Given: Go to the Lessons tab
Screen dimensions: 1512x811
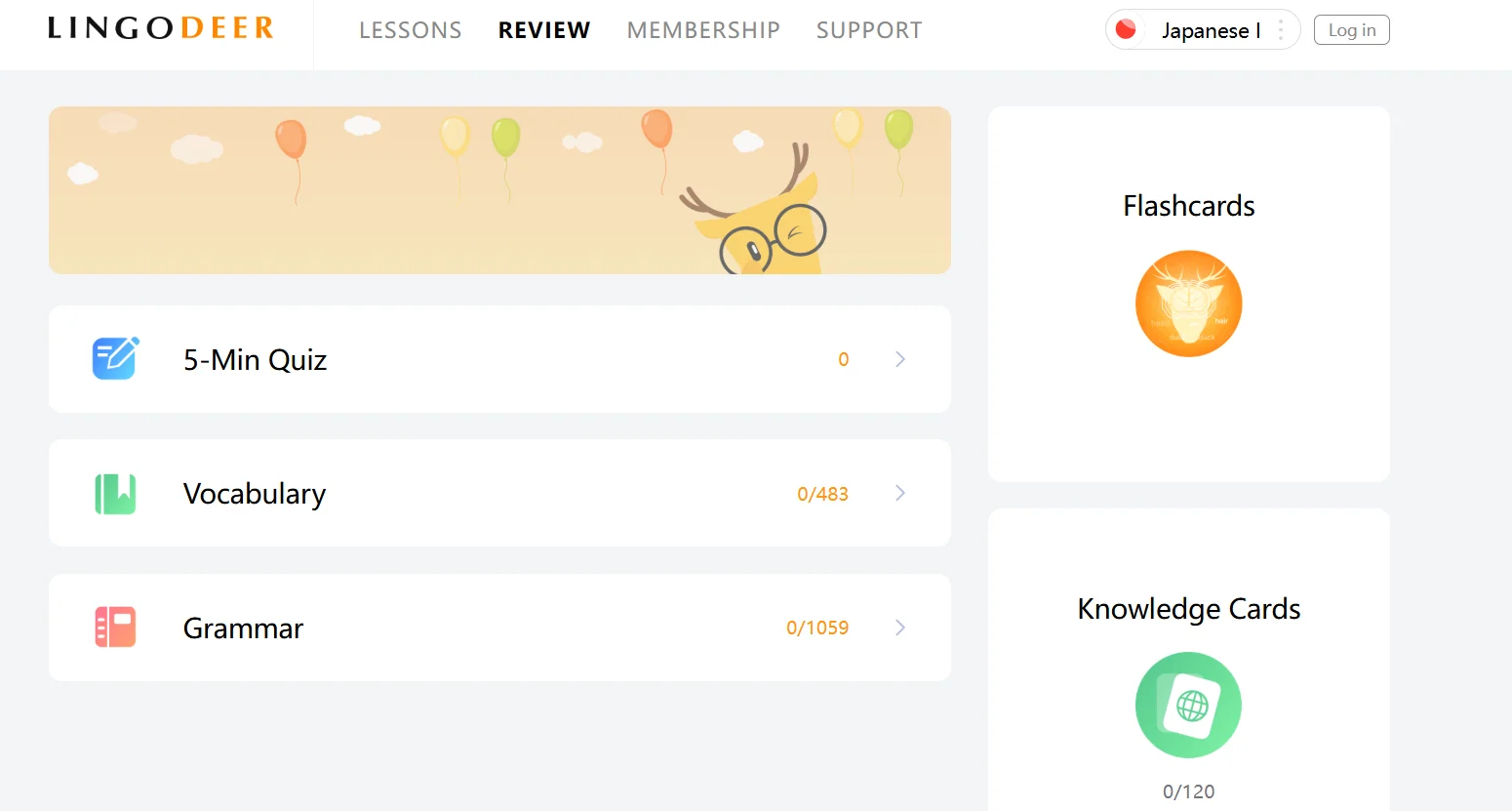Looking at the screenshot, I should tap(410, 30).
